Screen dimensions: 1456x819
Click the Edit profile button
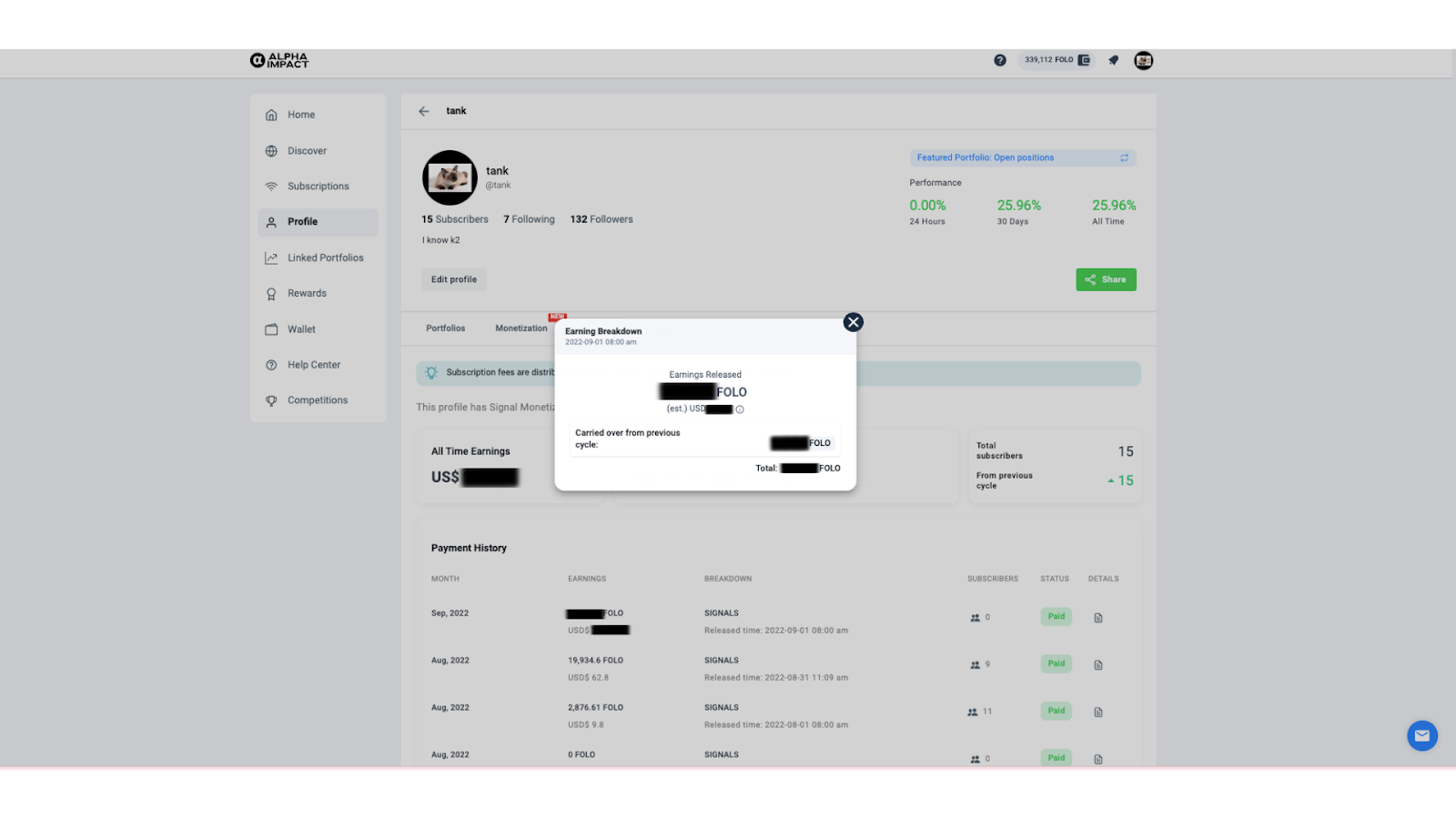454,279
